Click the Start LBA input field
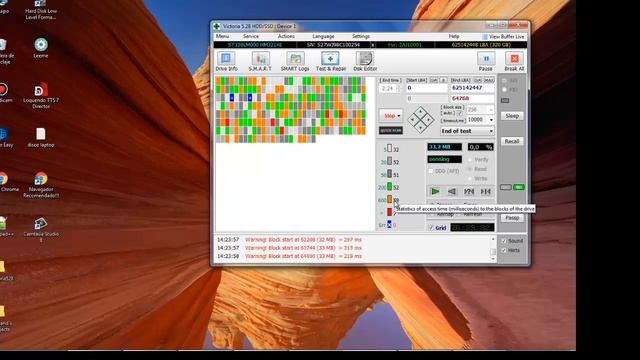 click(427, 88)
